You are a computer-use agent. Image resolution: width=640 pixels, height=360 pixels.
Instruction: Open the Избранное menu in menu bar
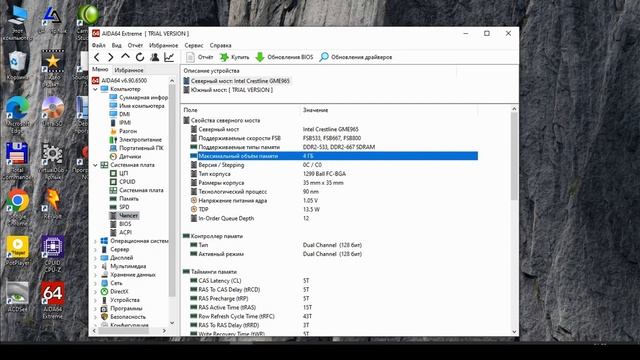164,45
